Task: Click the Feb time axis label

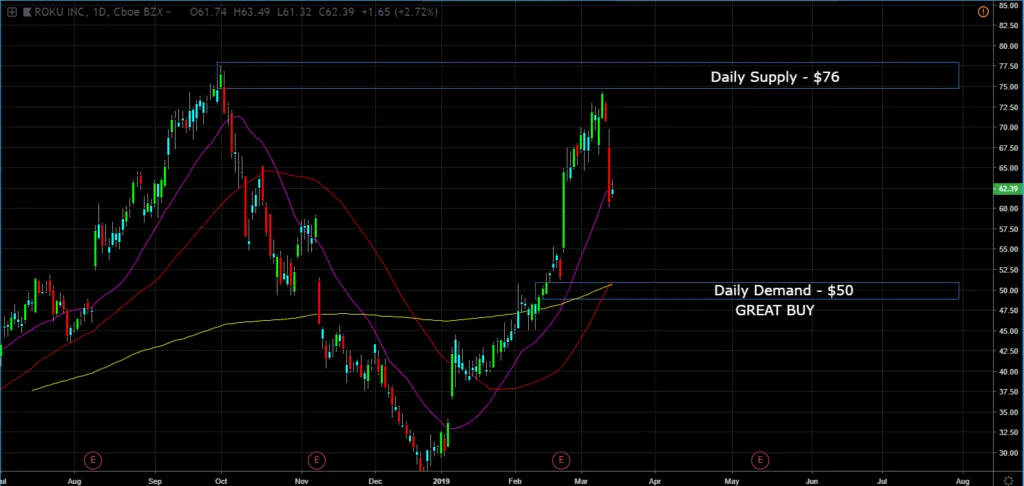Action: click(515, 480)
